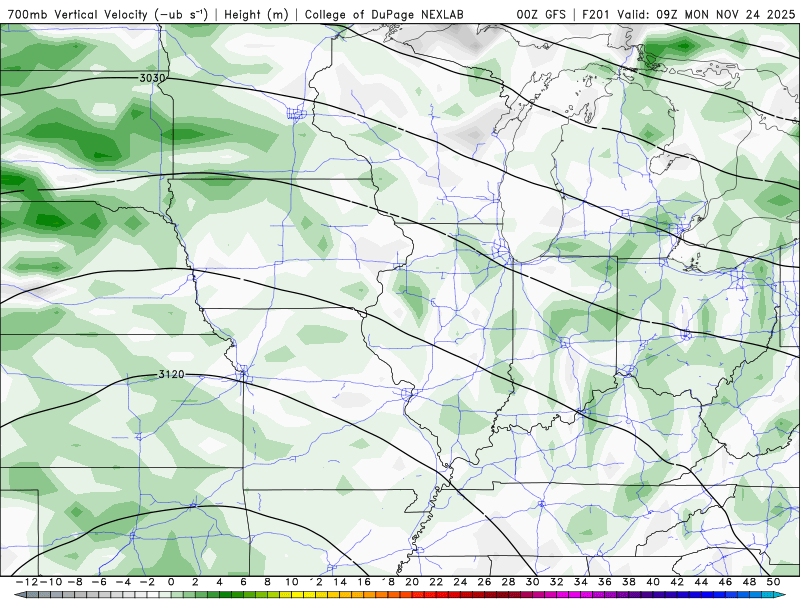Click the '28' colorbar scale value
Viewport: 800px width, 600px height.
508,582
